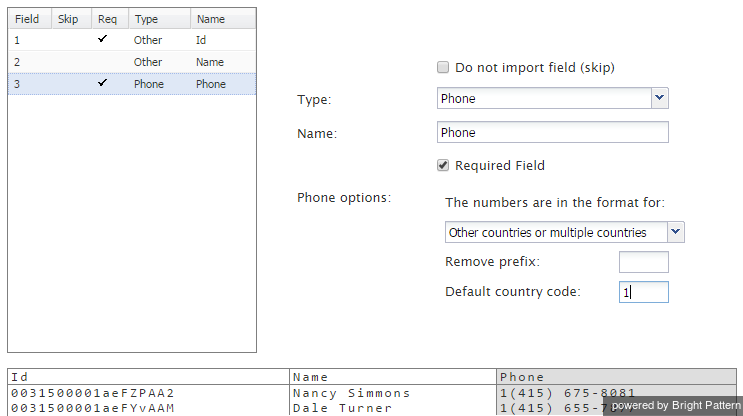The image size is (743, 416).
Task: Click the Skip column header
Action: tap(72, 19)
